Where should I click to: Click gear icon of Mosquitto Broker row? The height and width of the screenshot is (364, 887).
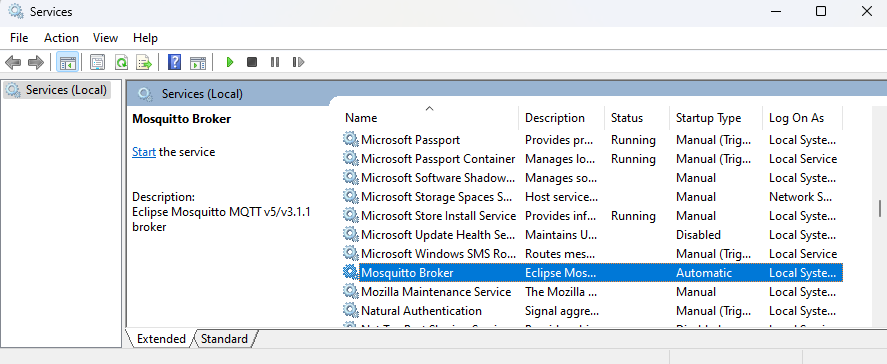pyautogui.click(x=351, y=272)
